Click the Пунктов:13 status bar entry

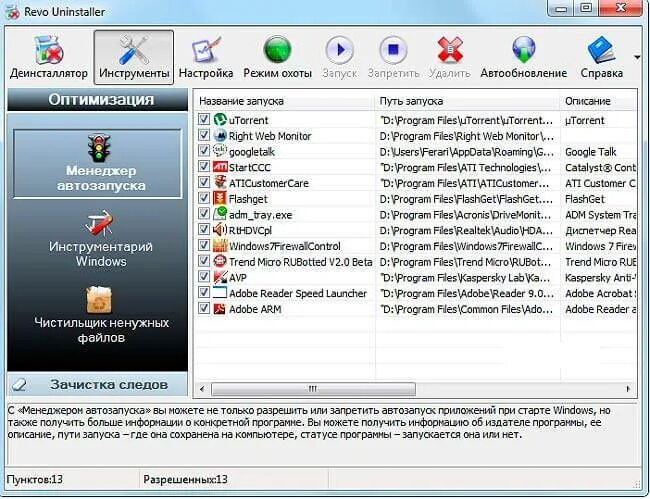[34, 480]
